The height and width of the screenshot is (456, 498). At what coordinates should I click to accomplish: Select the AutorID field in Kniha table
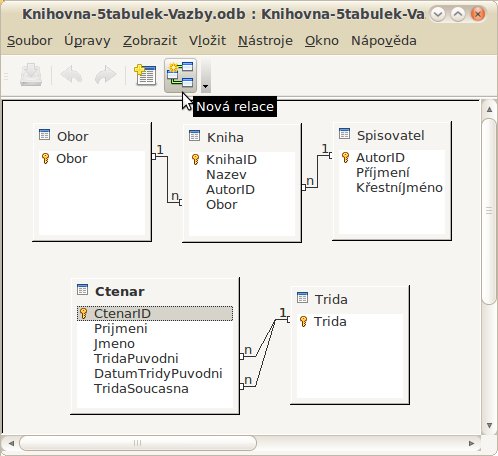230,189
